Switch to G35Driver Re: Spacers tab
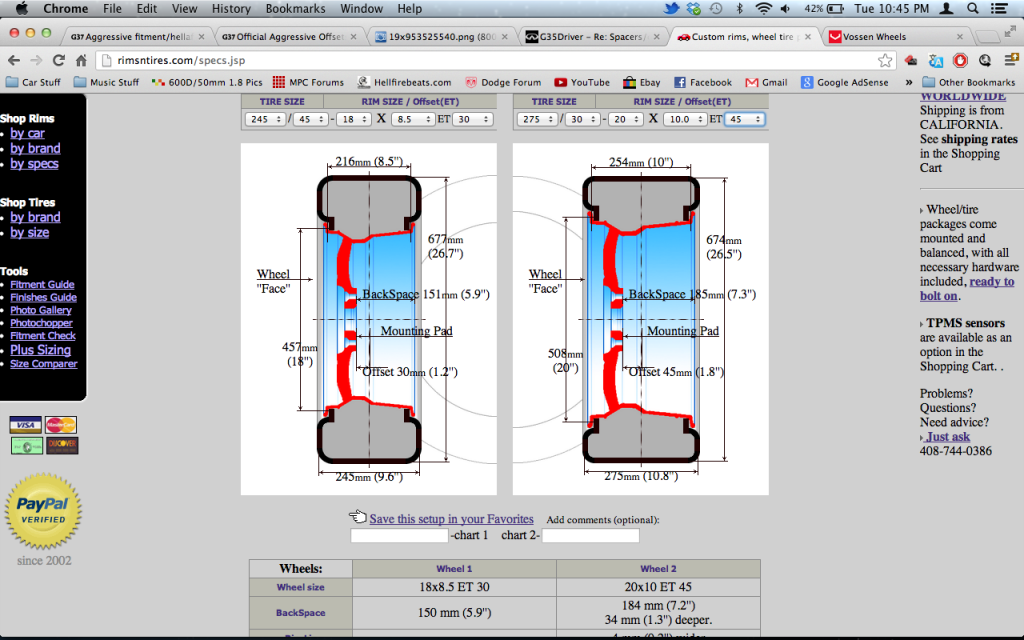The width and height of the screenshot is (1024, 640). tap(593, 37)
